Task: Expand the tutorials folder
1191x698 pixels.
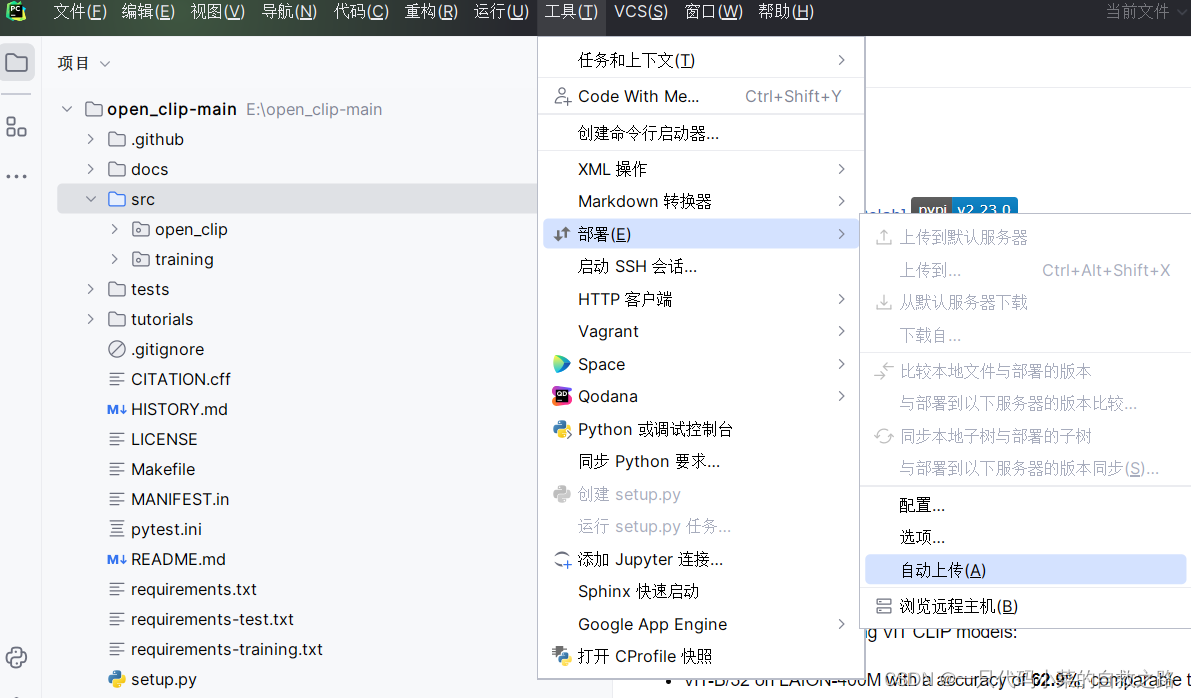Action: coord(90,319)
